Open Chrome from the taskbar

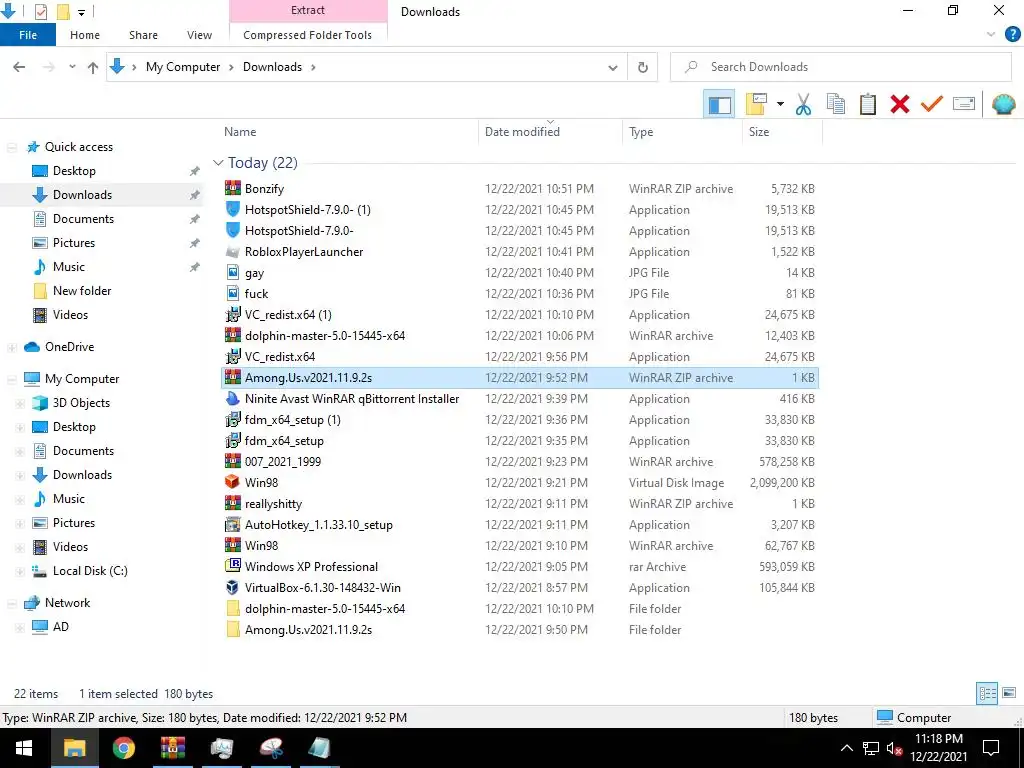(x=123, y=748)
